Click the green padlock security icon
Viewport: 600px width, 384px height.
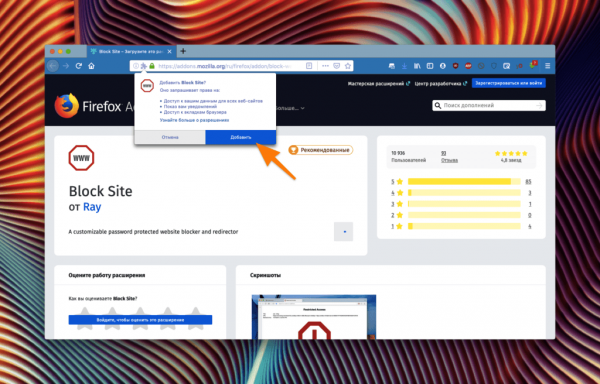tap(152, 66)
